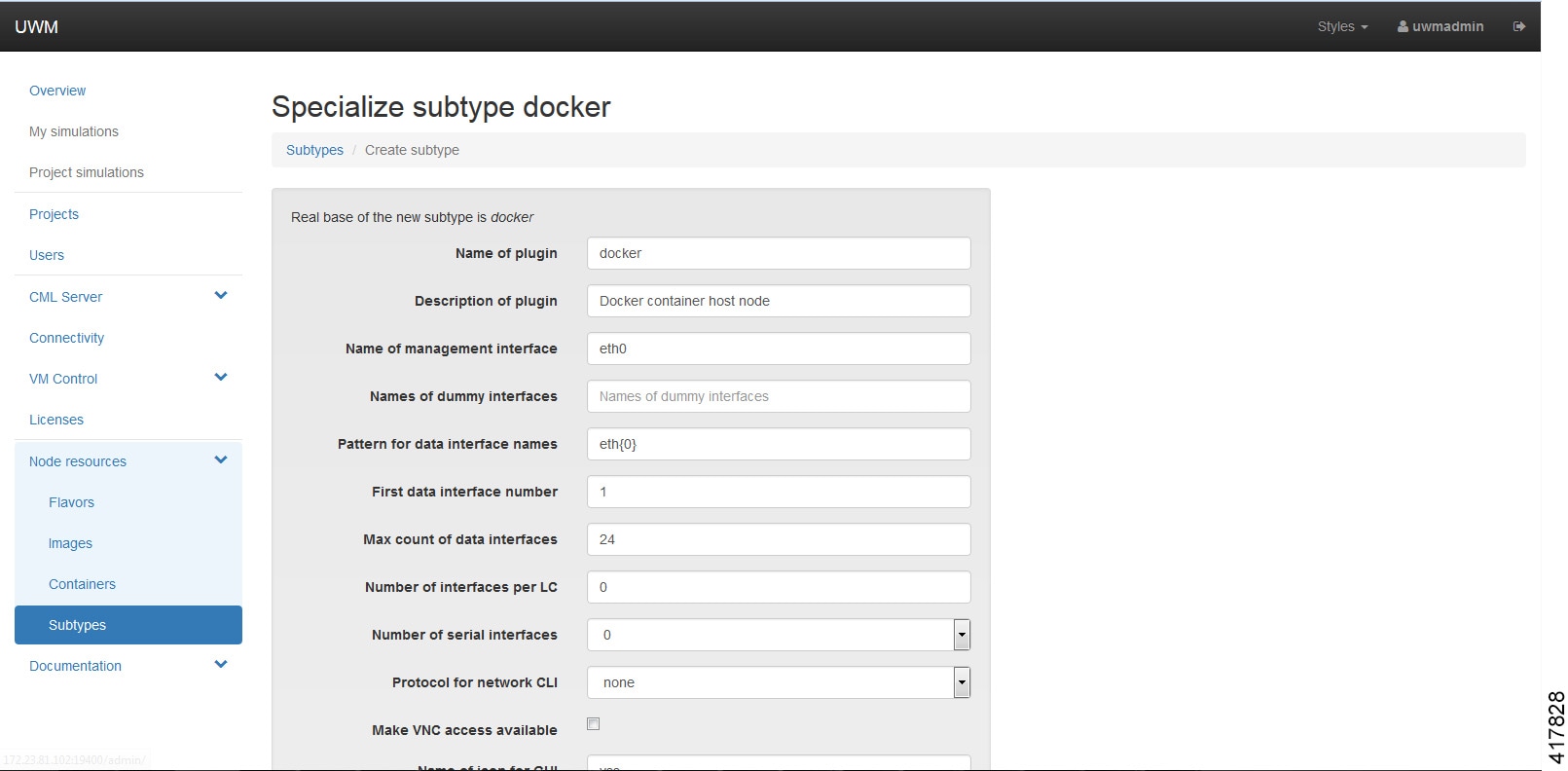Viewport: 1568px width, 771px height.
Task: Open Images under Node resources
Action: [70, 543]
